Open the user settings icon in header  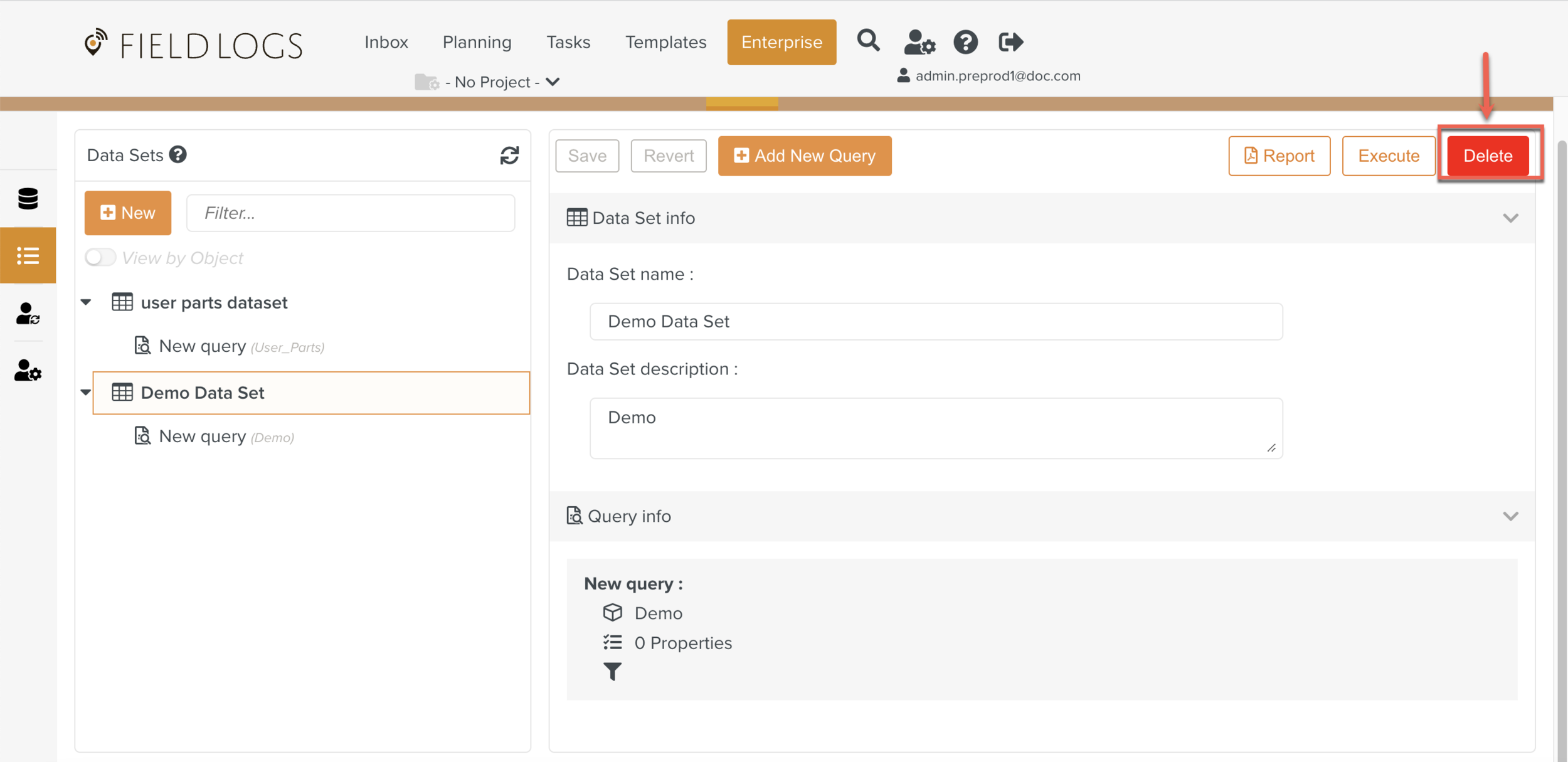[x=919, y=43]
